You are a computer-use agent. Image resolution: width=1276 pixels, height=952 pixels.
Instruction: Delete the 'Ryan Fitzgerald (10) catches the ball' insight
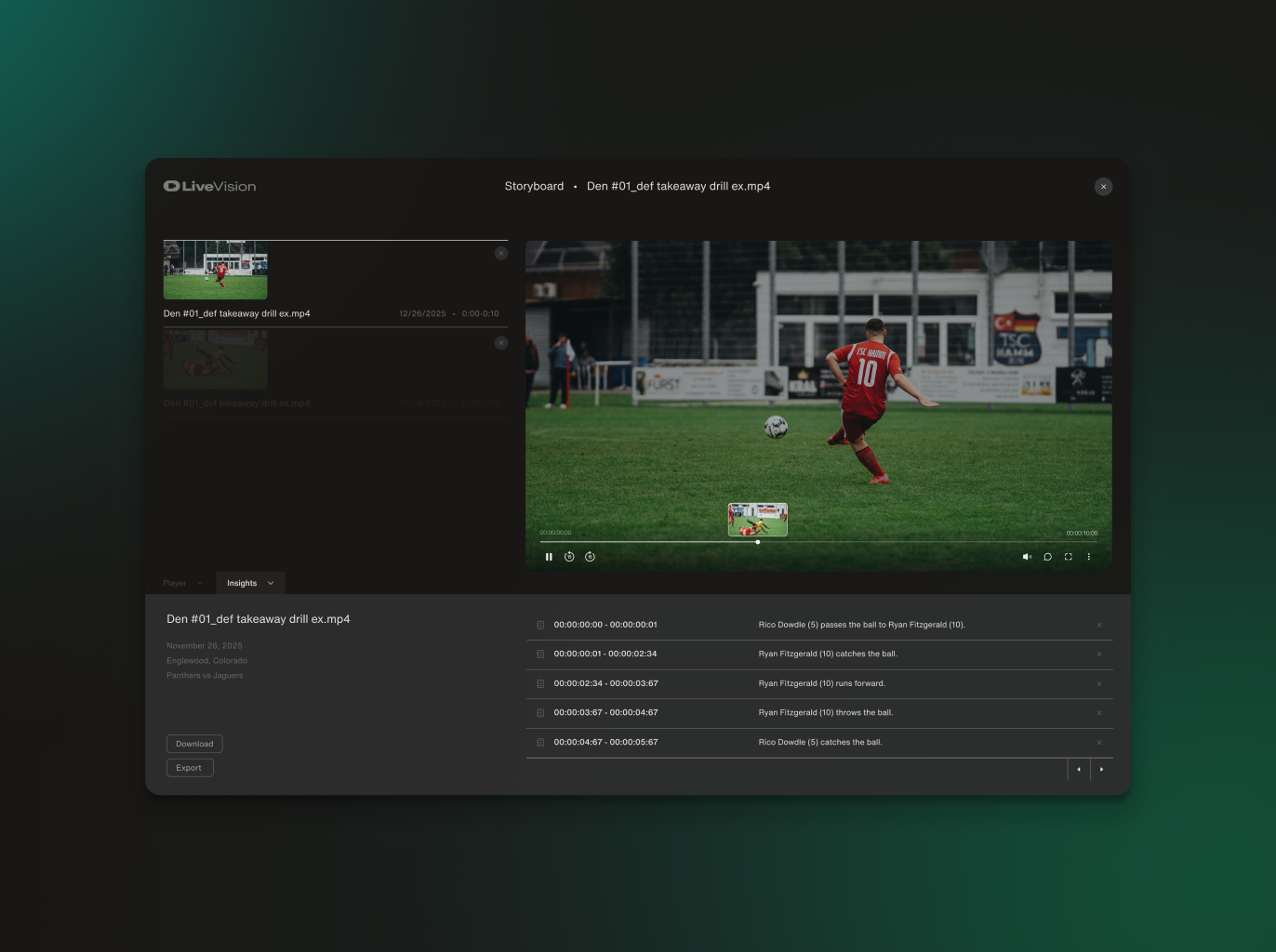click(1098, 654)
